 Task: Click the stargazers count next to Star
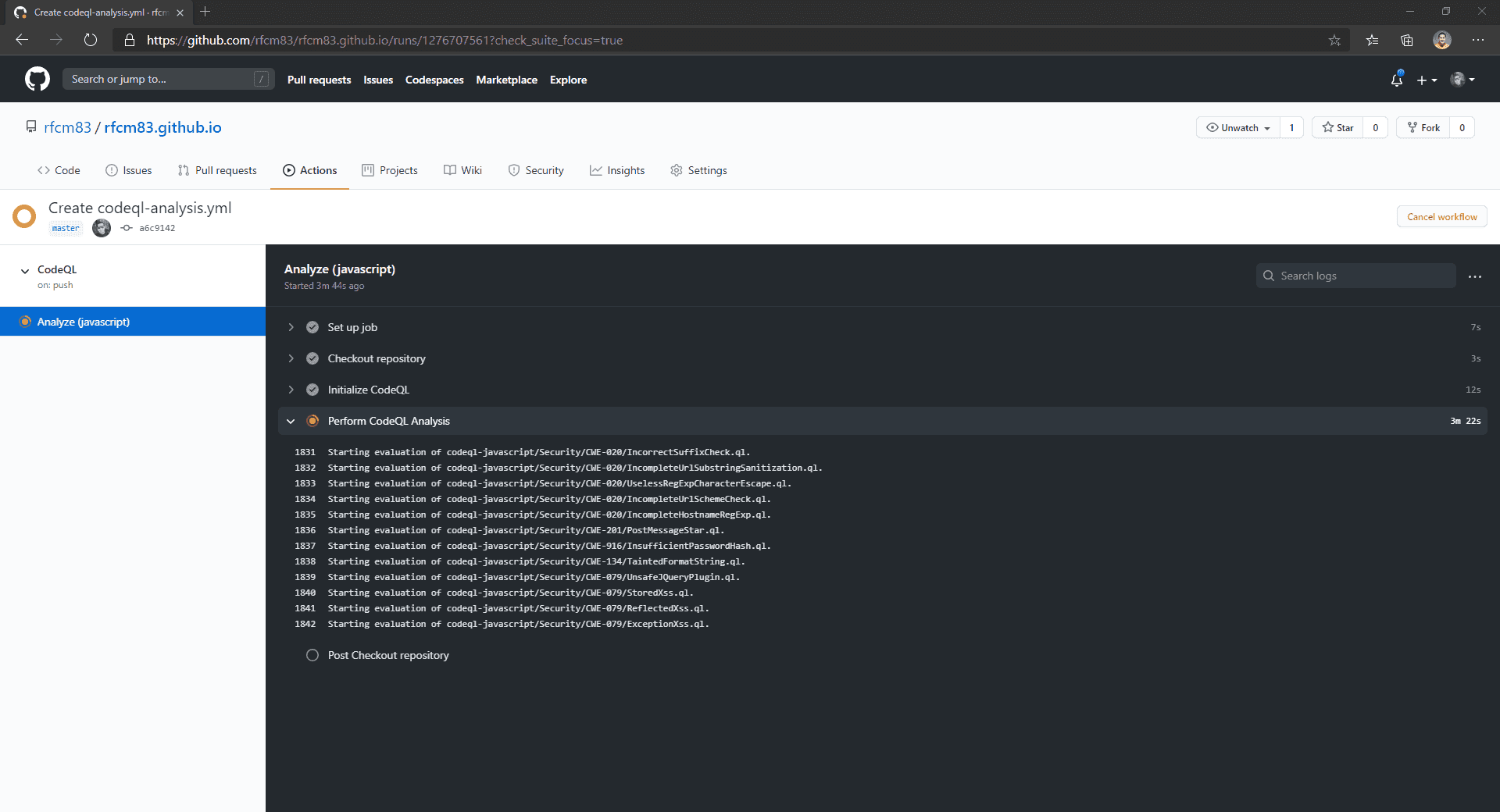(1376, 127)
